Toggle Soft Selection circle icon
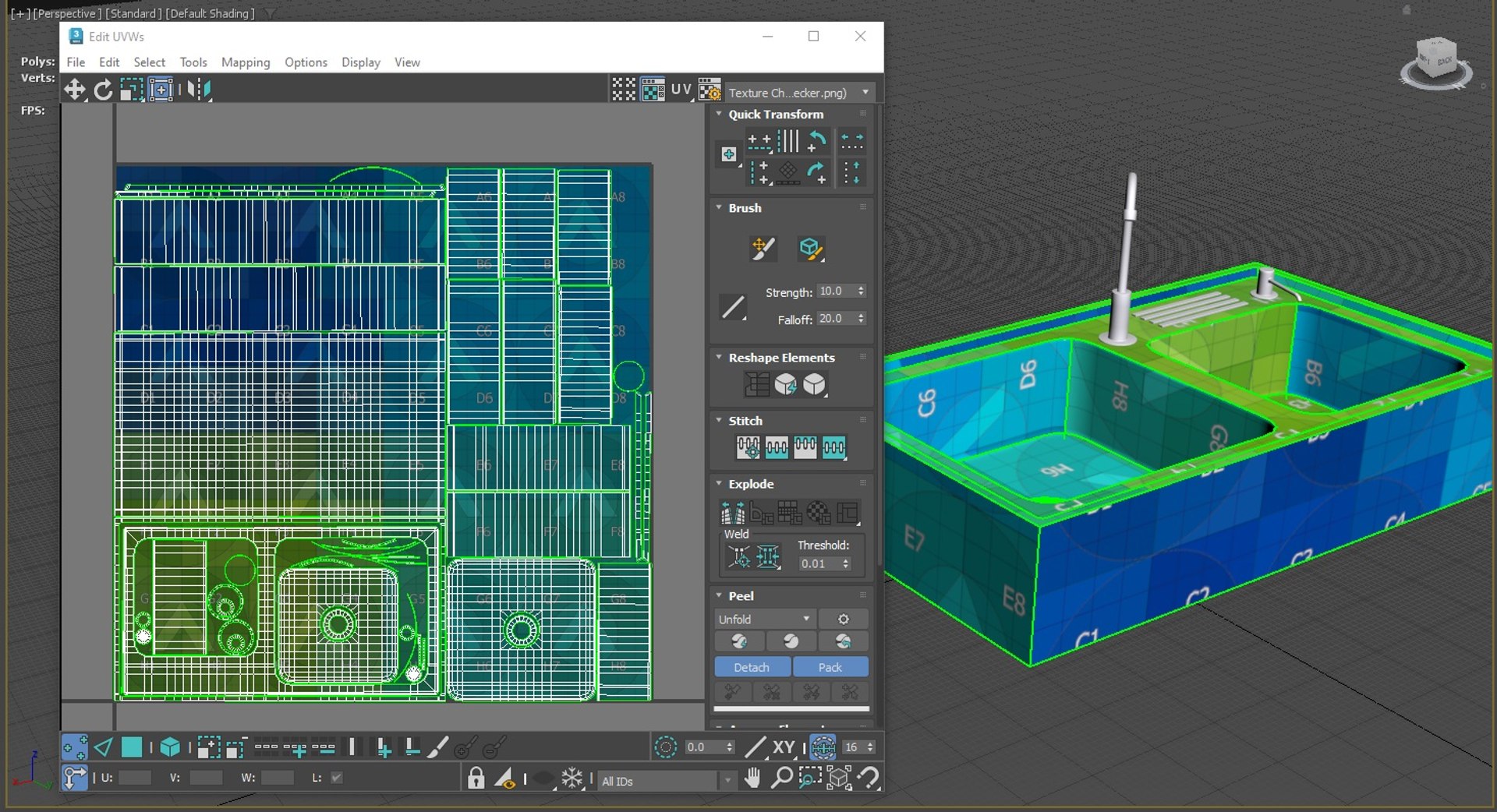Image resolution: width=1497 pixels, height=812 pixels. (x=665, y=747)
